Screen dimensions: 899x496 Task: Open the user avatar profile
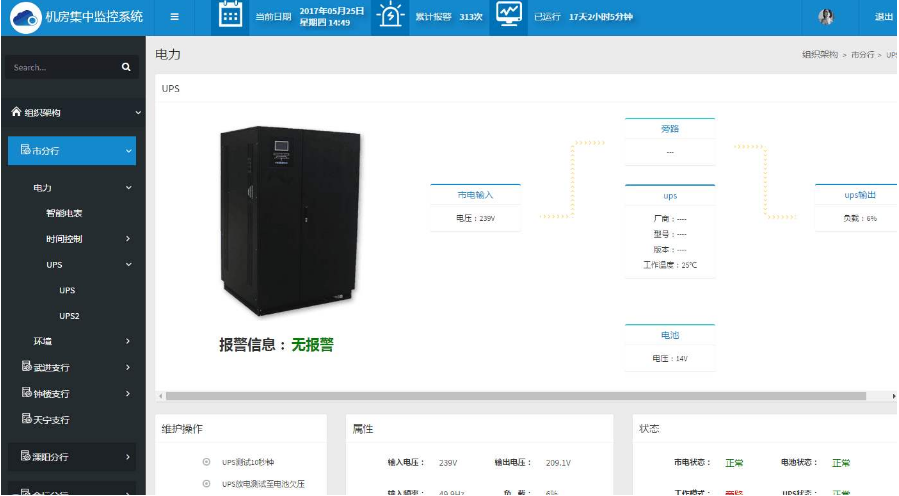[x=826, y=17]
